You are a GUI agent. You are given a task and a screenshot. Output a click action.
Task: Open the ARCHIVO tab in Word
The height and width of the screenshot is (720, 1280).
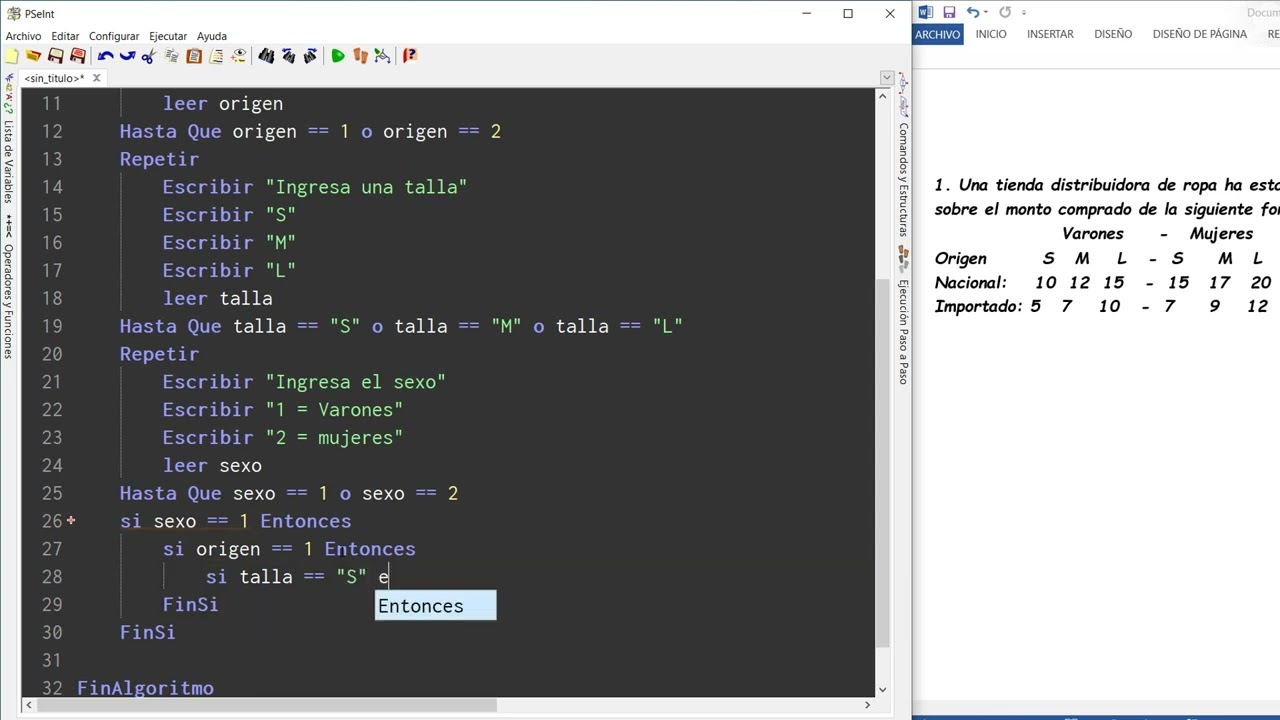937,34
